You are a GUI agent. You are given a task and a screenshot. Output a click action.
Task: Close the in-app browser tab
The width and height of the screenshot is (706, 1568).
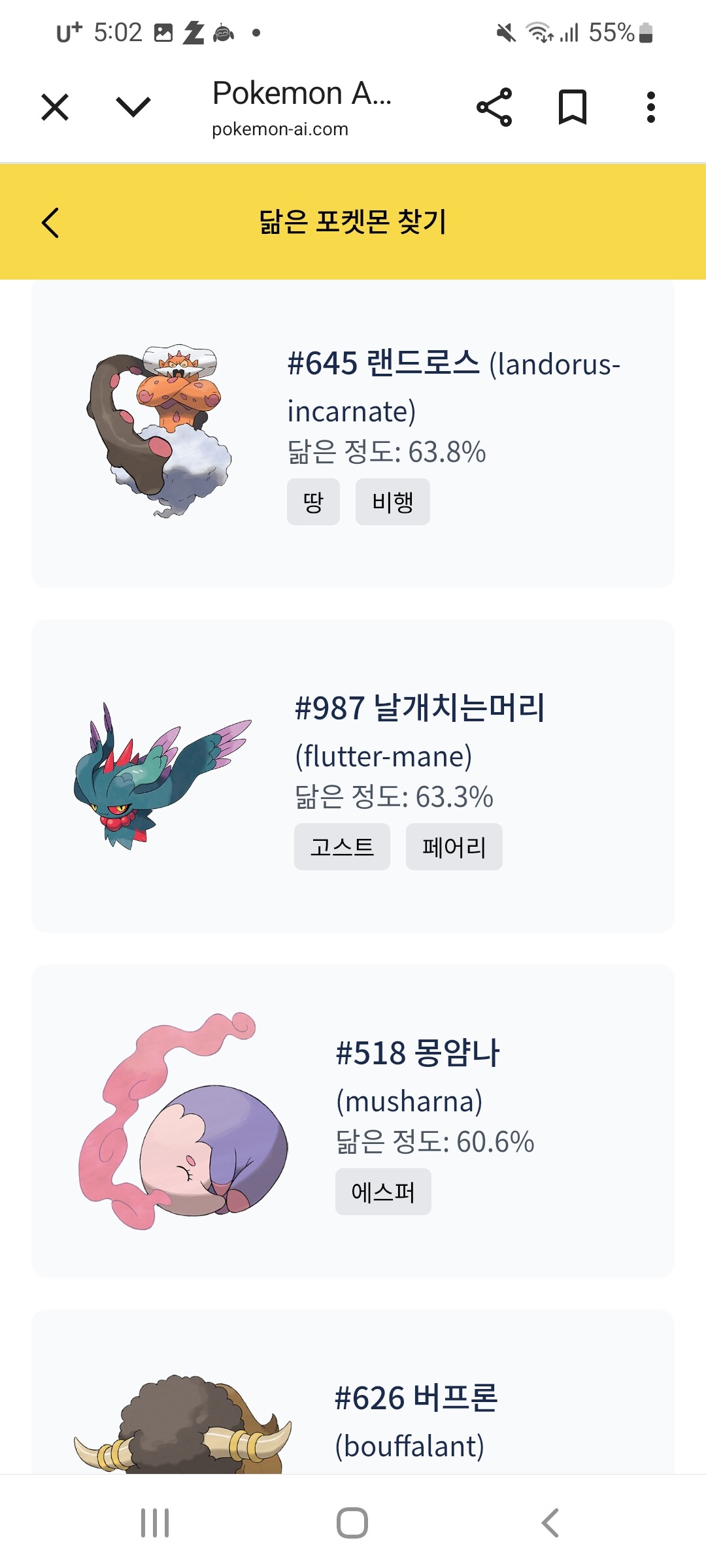pos(55,107)
